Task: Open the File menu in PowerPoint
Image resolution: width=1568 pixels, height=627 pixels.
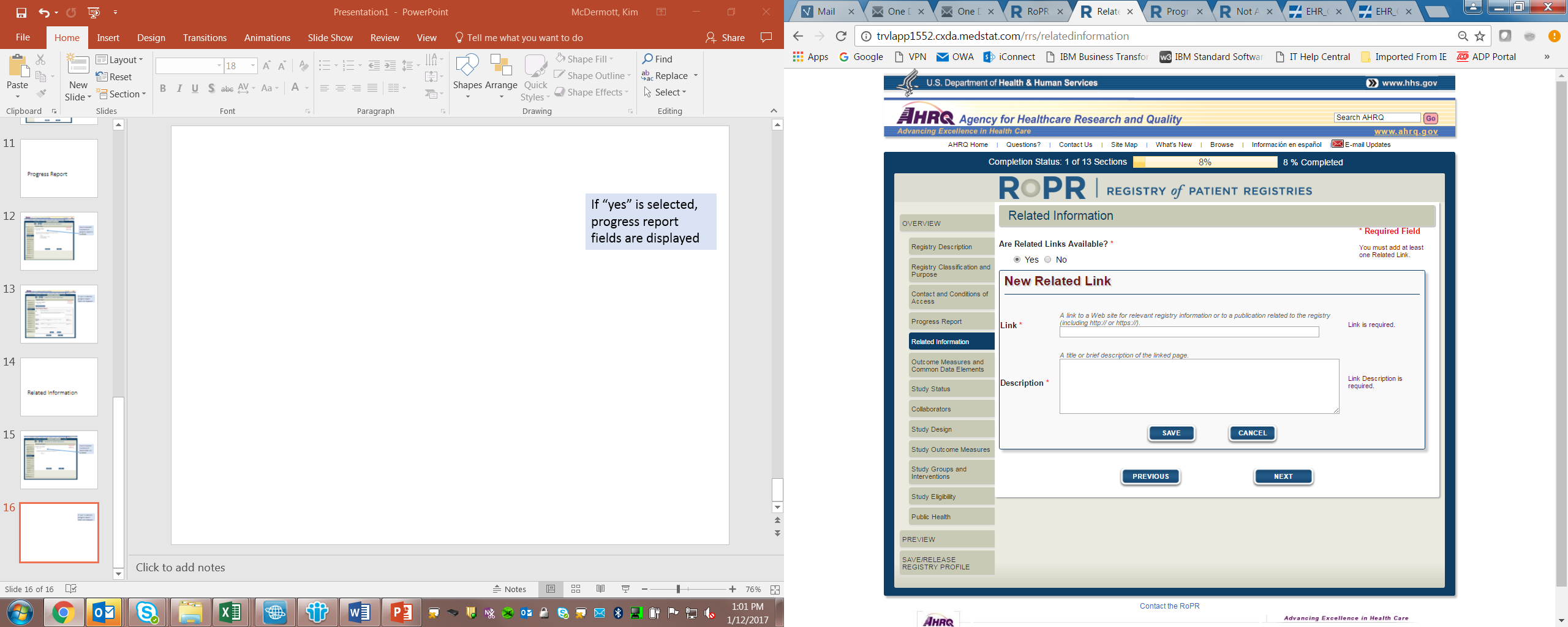Action: pos(23,38)
